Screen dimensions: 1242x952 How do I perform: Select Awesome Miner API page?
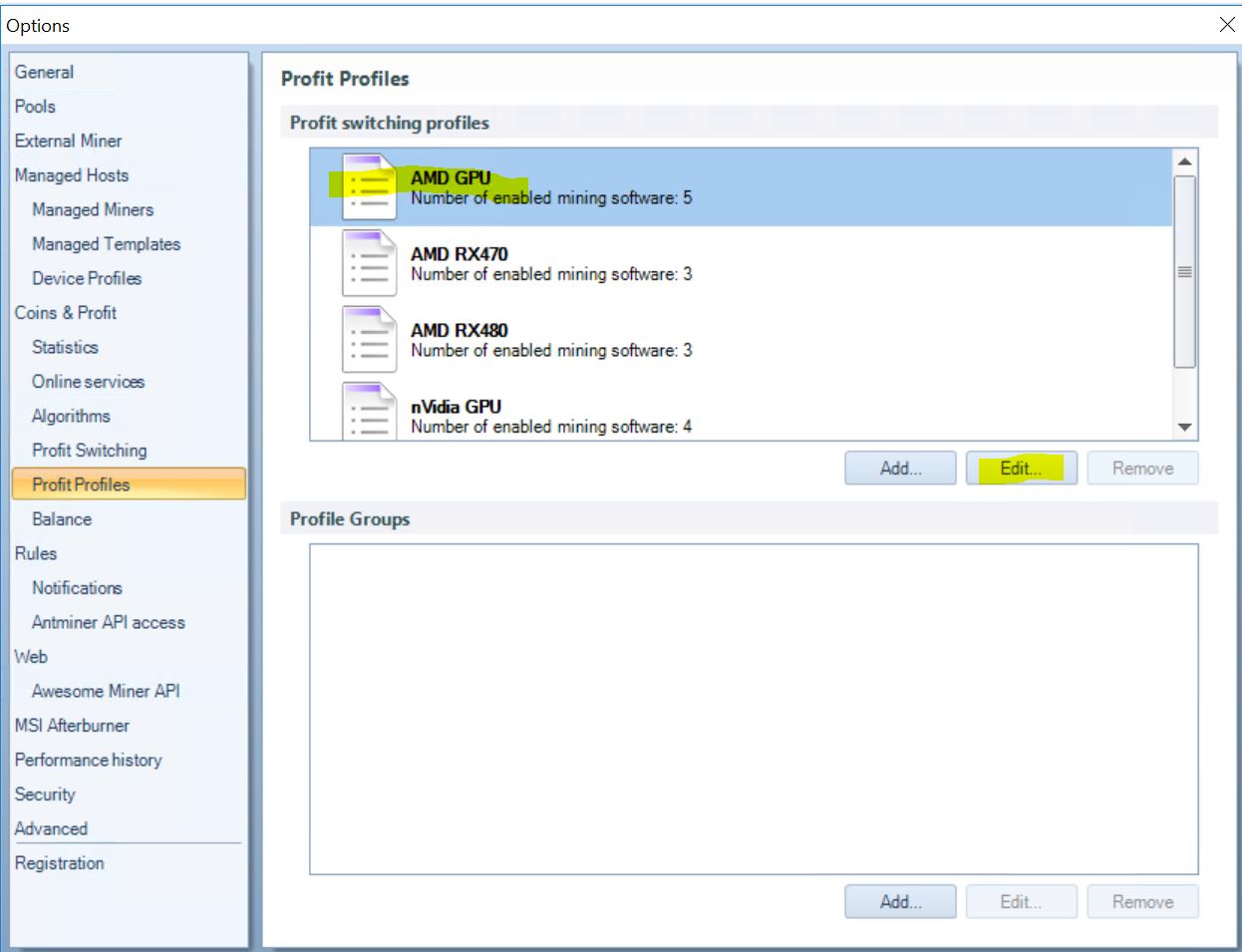106,691
